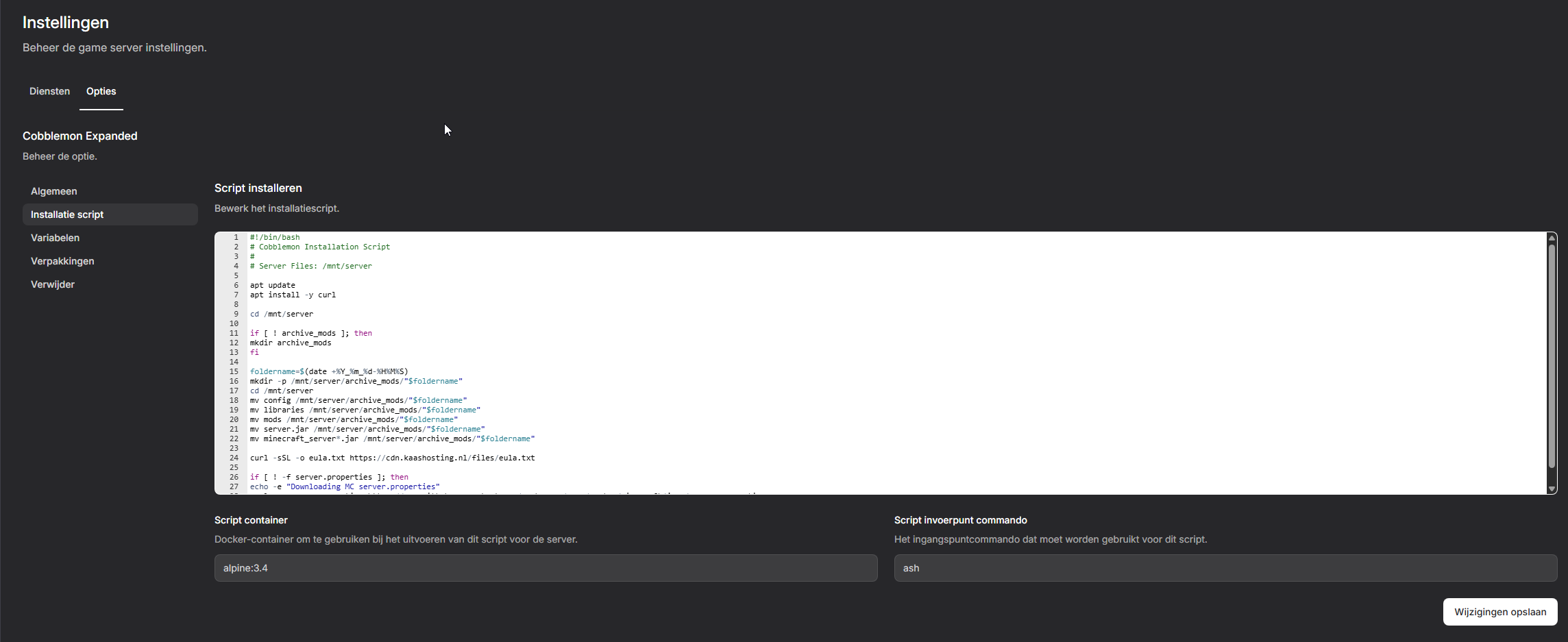Click line number 15 in the gutter

(x=234, y=371)
